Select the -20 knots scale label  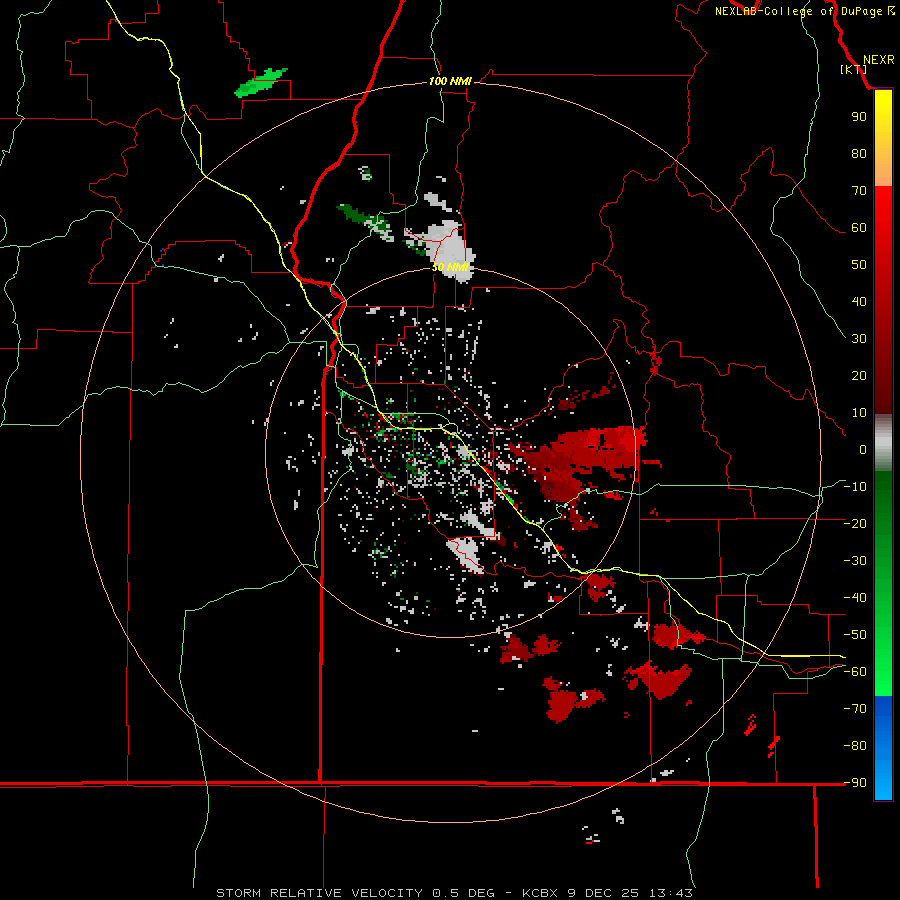[x=855, y=524]
